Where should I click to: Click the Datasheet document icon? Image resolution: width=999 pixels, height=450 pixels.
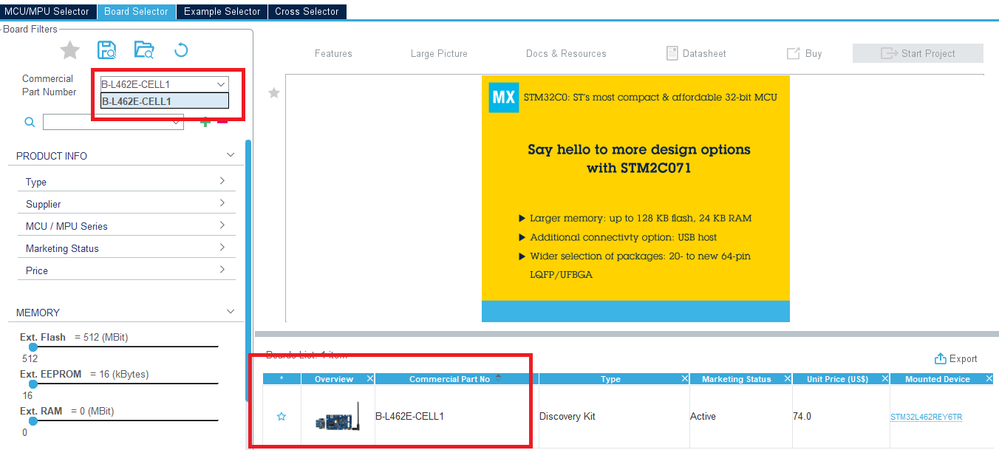672,54
